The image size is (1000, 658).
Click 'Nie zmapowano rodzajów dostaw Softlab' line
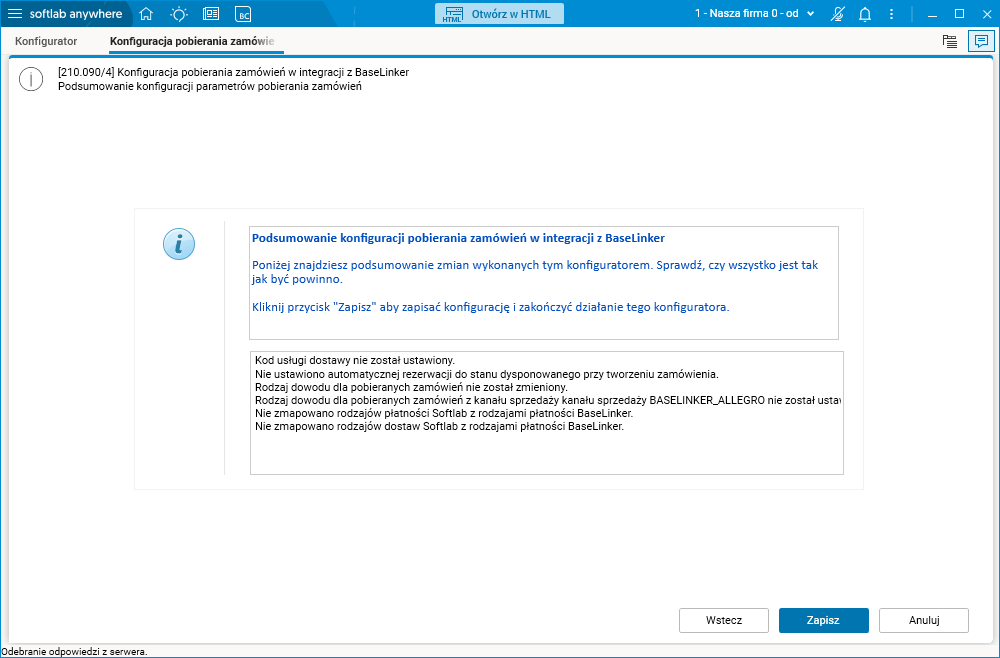tap(439, 427)
